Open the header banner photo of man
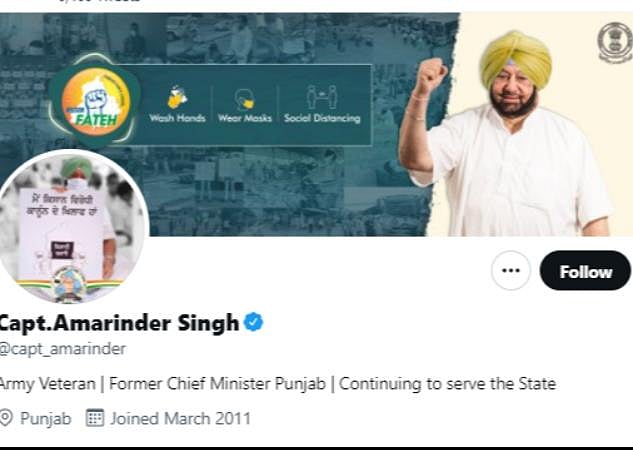This screenshot has height=450, width=633. click(x=509, y=133)
